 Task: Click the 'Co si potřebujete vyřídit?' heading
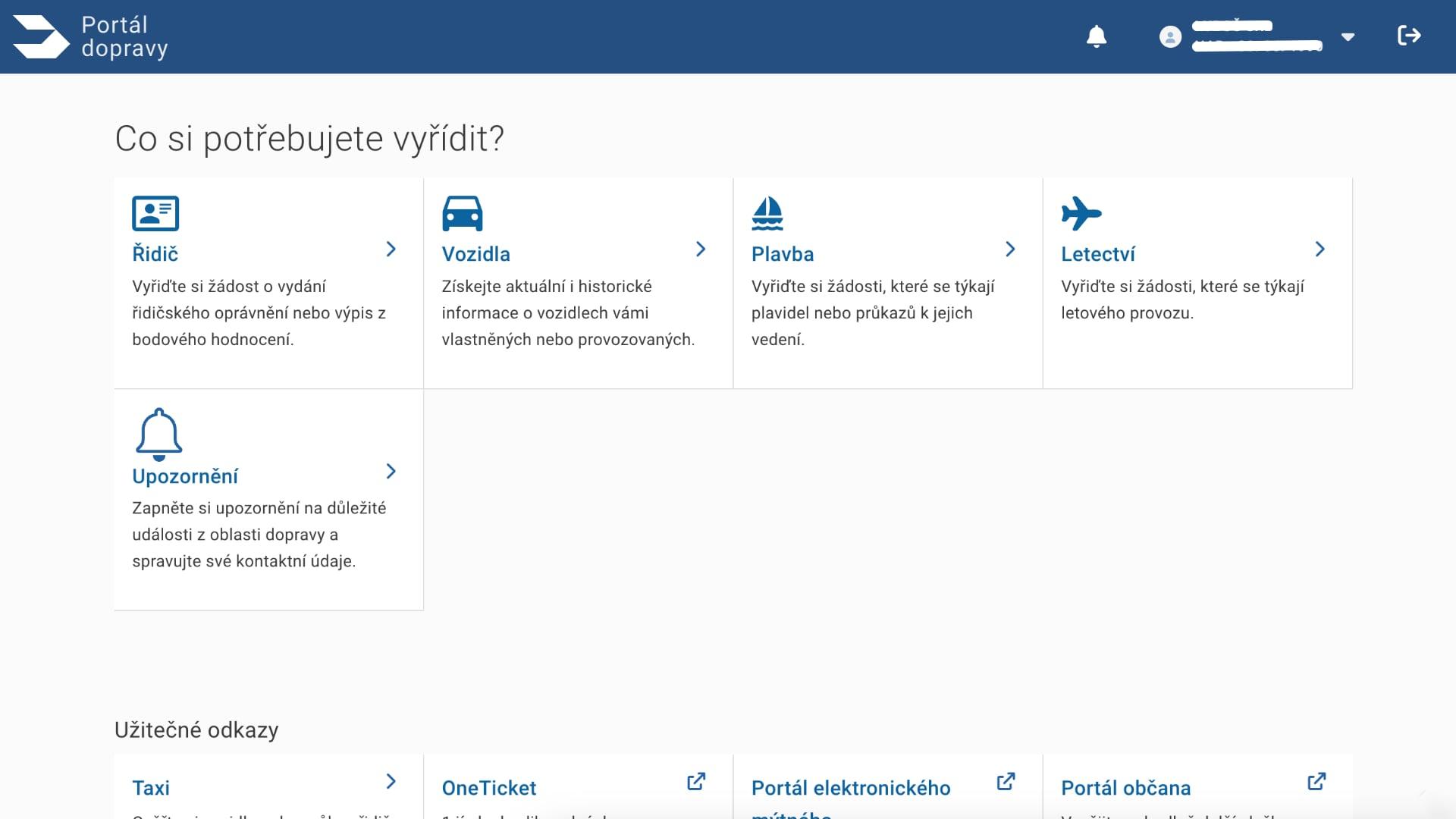pos(309,139)
